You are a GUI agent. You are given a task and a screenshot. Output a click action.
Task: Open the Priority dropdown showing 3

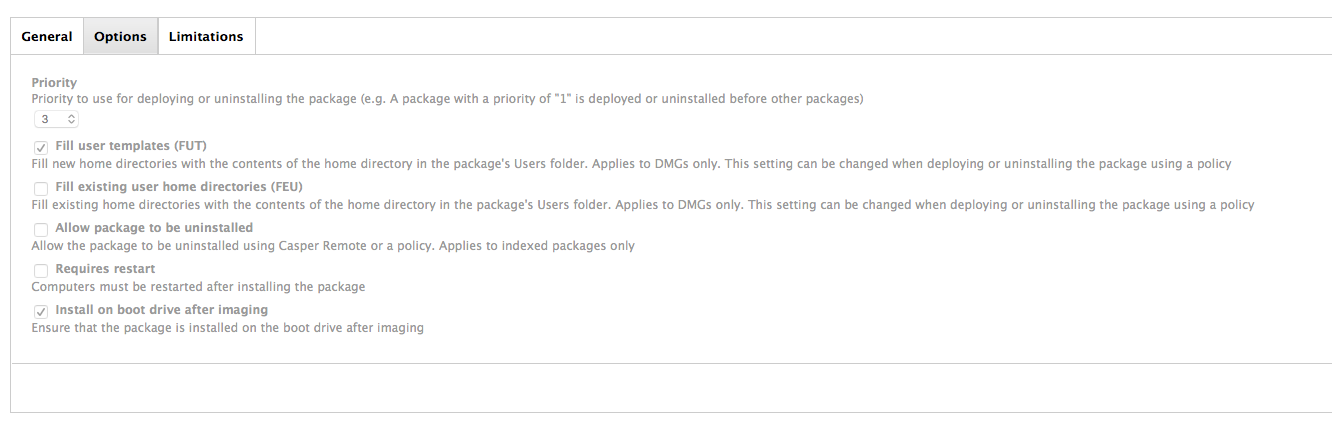click(56, 119)
